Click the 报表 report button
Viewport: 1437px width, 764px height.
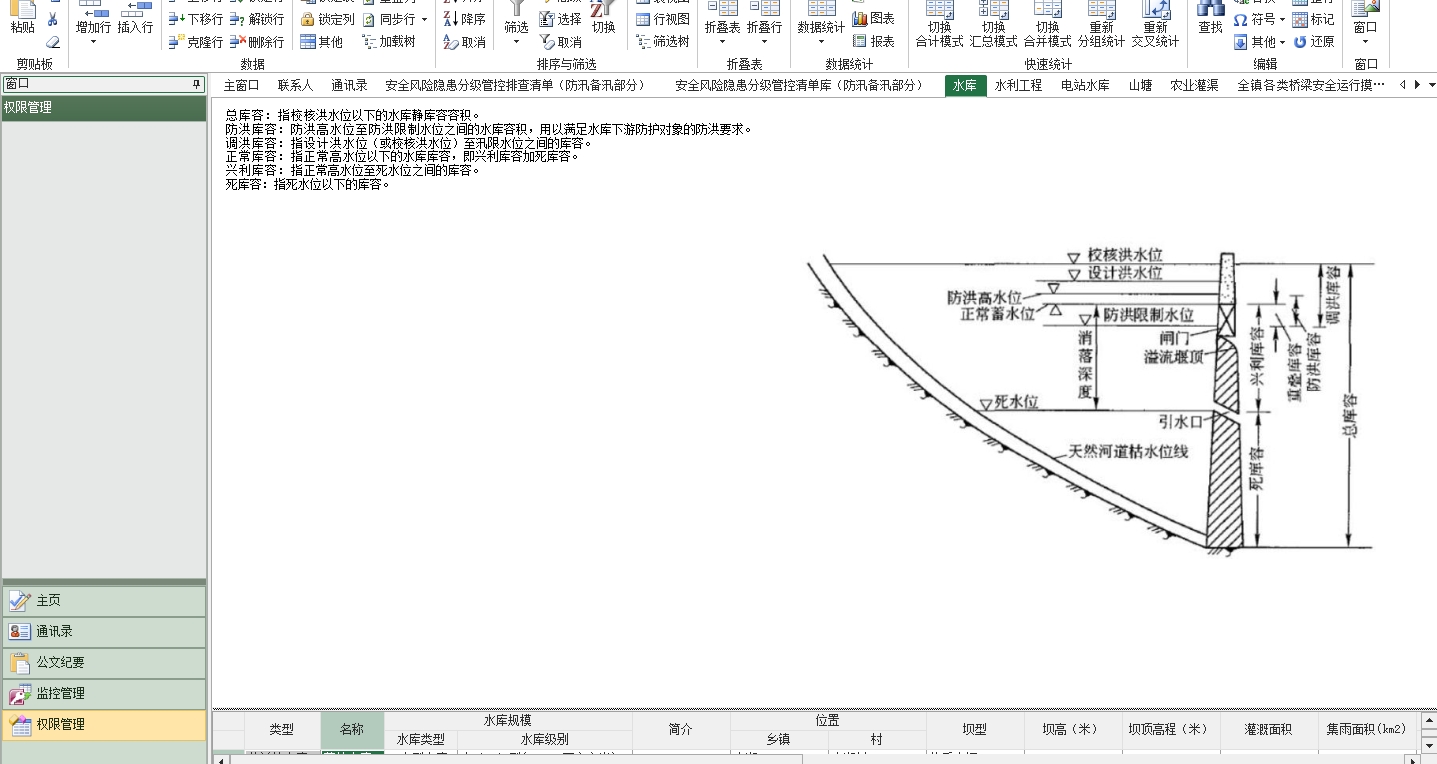874,42
